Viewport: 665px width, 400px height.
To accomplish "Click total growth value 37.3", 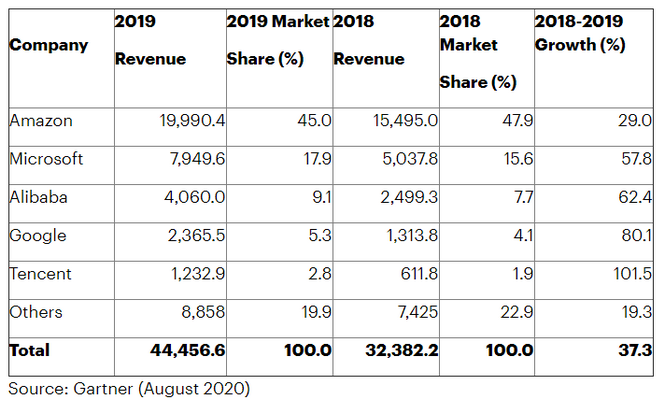I will (x=635, y=350).
